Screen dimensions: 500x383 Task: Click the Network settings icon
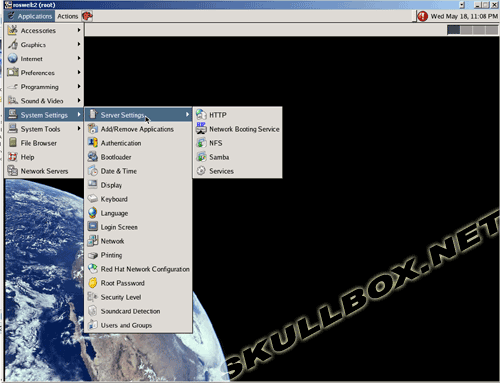coord(93,241)
